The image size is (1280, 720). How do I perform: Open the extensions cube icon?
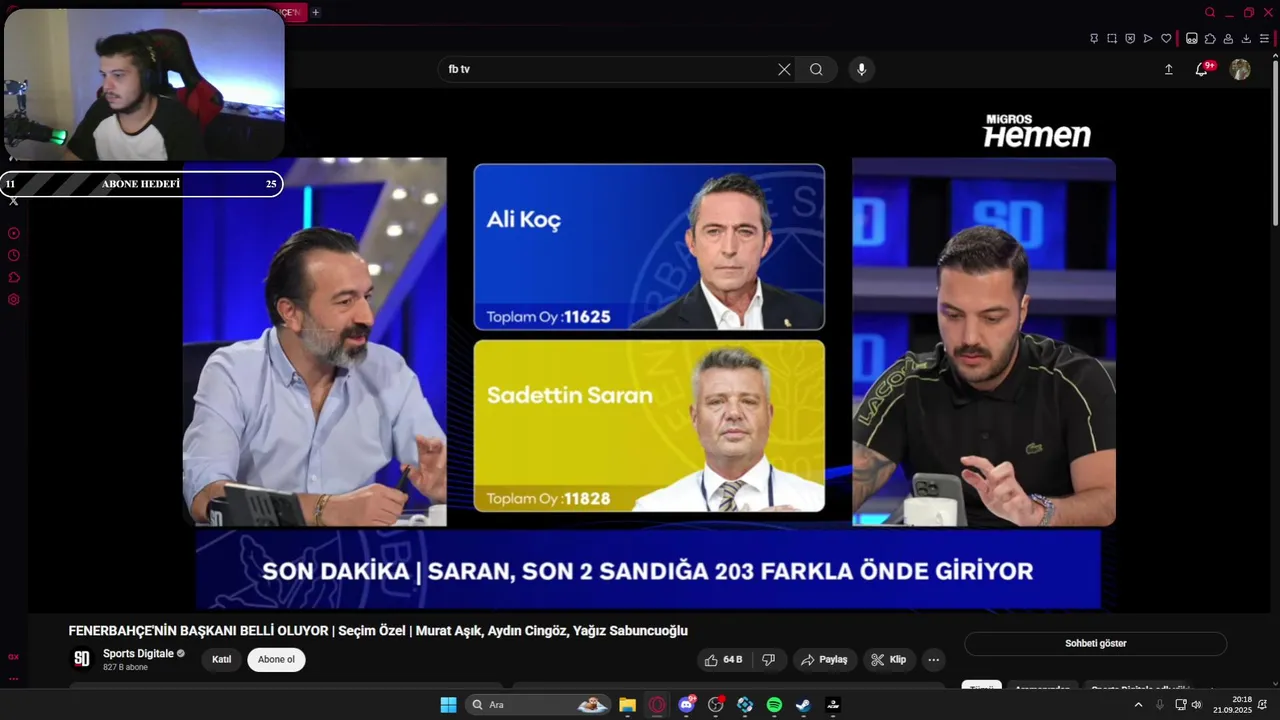click(1210, 39)
